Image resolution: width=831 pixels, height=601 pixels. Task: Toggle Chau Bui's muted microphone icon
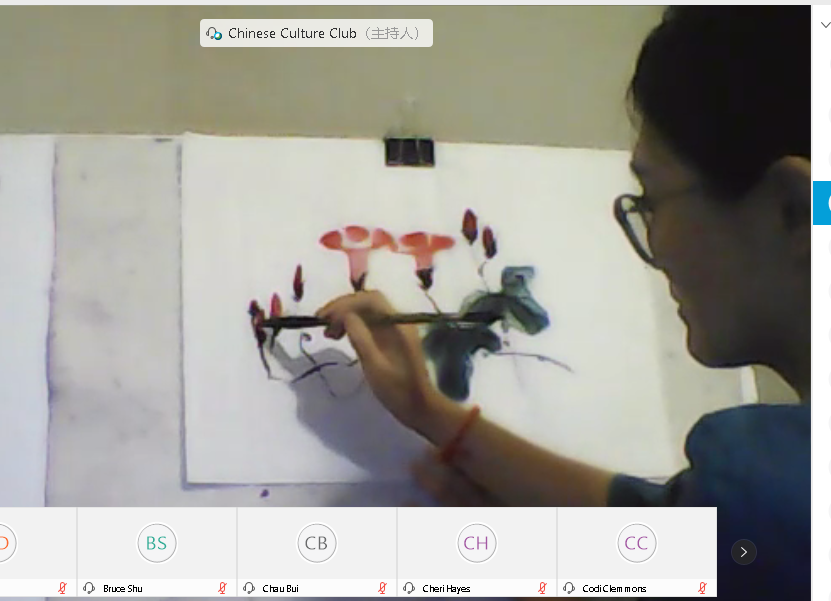point(382,588)
